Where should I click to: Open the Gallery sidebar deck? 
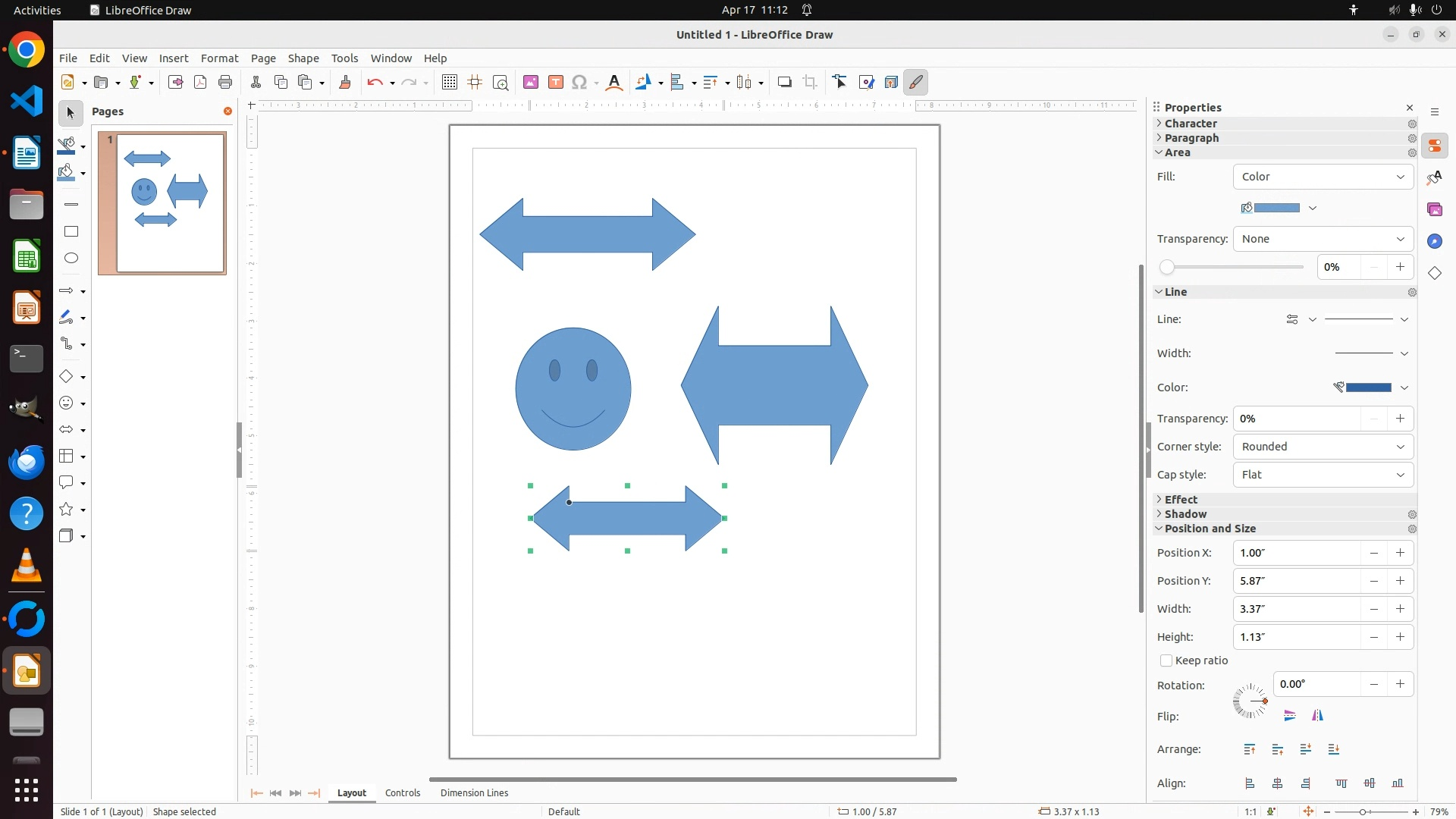click(x=1435, y=209)
